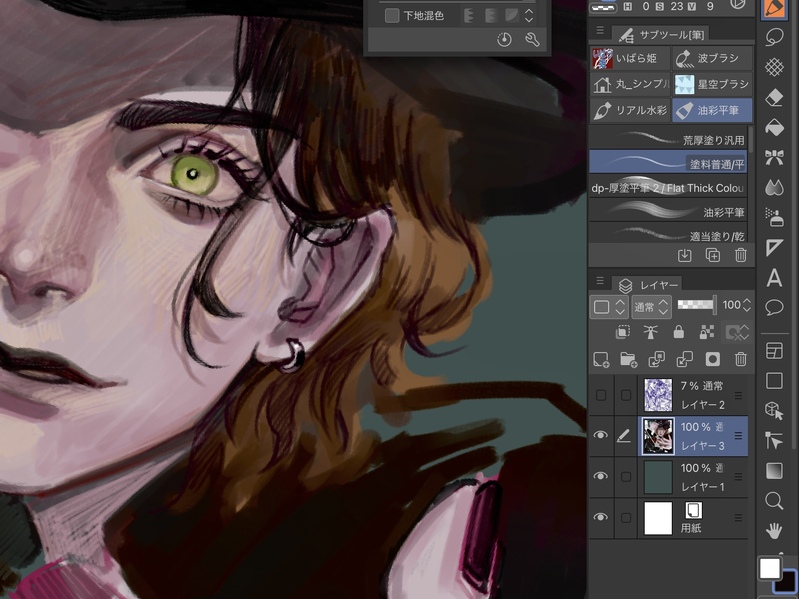Select the rectangle Figure tool
The image size is (799, 599).
point(774,380)
